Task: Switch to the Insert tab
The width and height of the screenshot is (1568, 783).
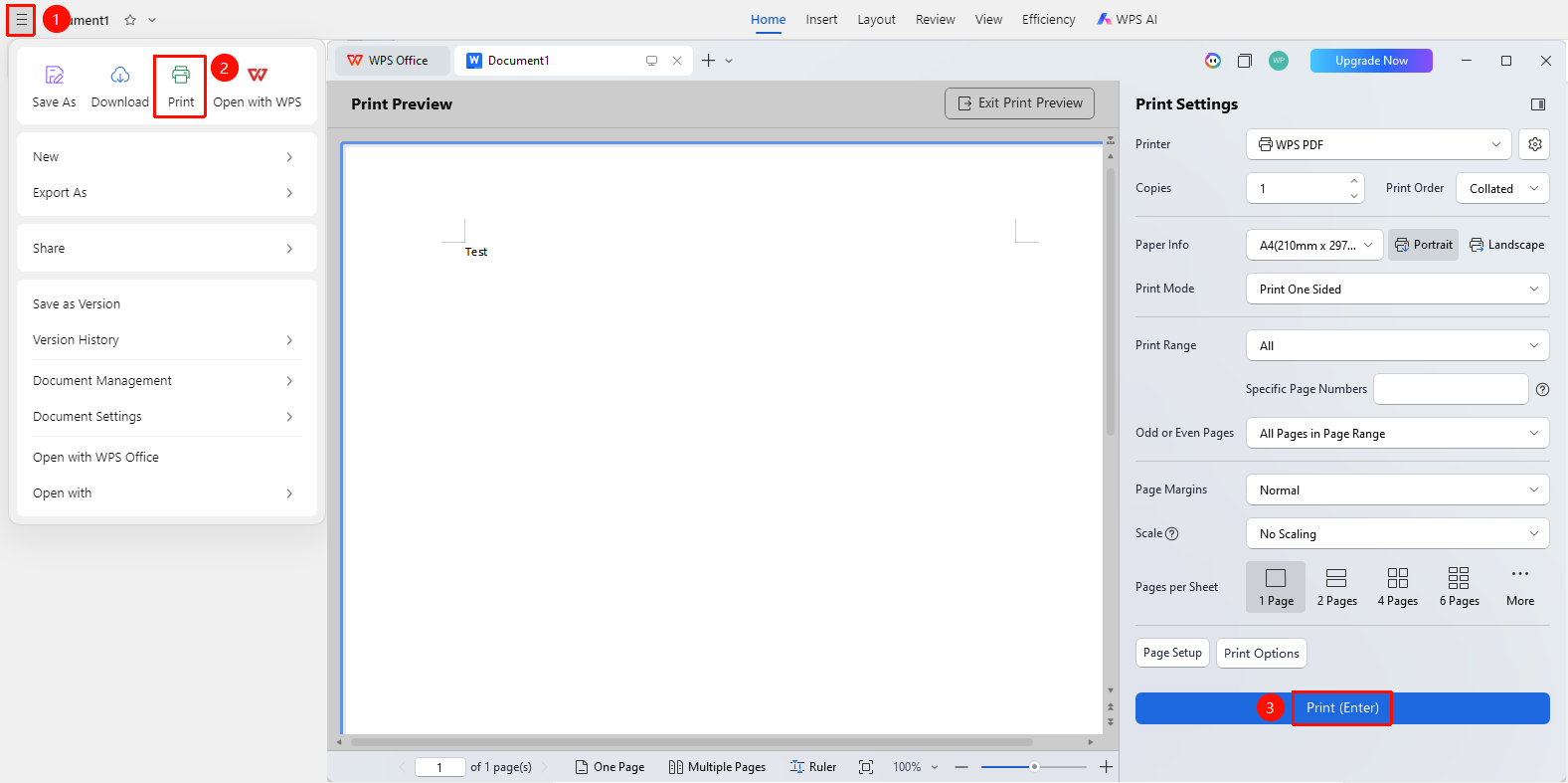Action: pos(821,20)
